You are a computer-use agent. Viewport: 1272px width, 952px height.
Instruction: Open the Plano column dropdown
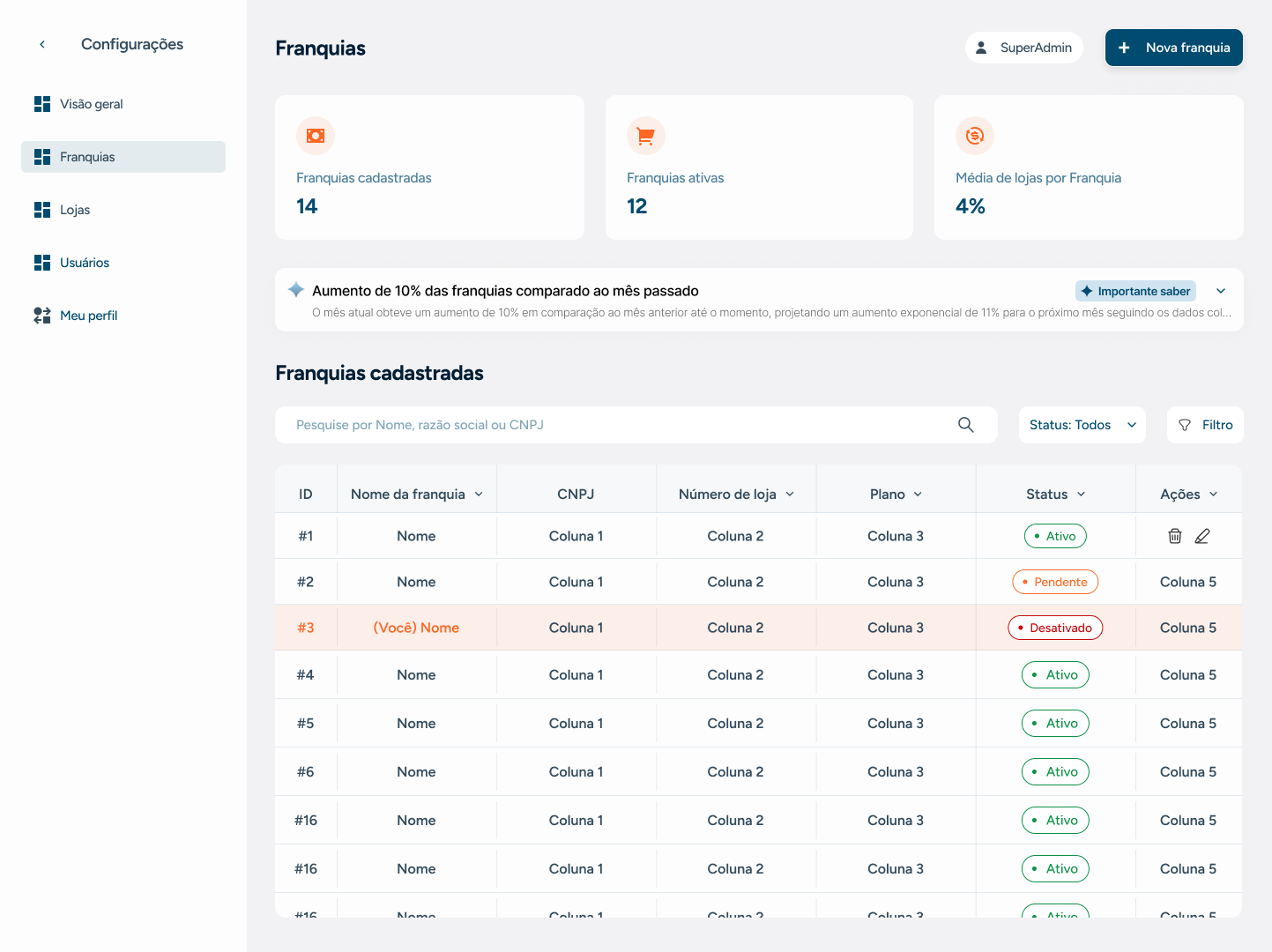896,495
